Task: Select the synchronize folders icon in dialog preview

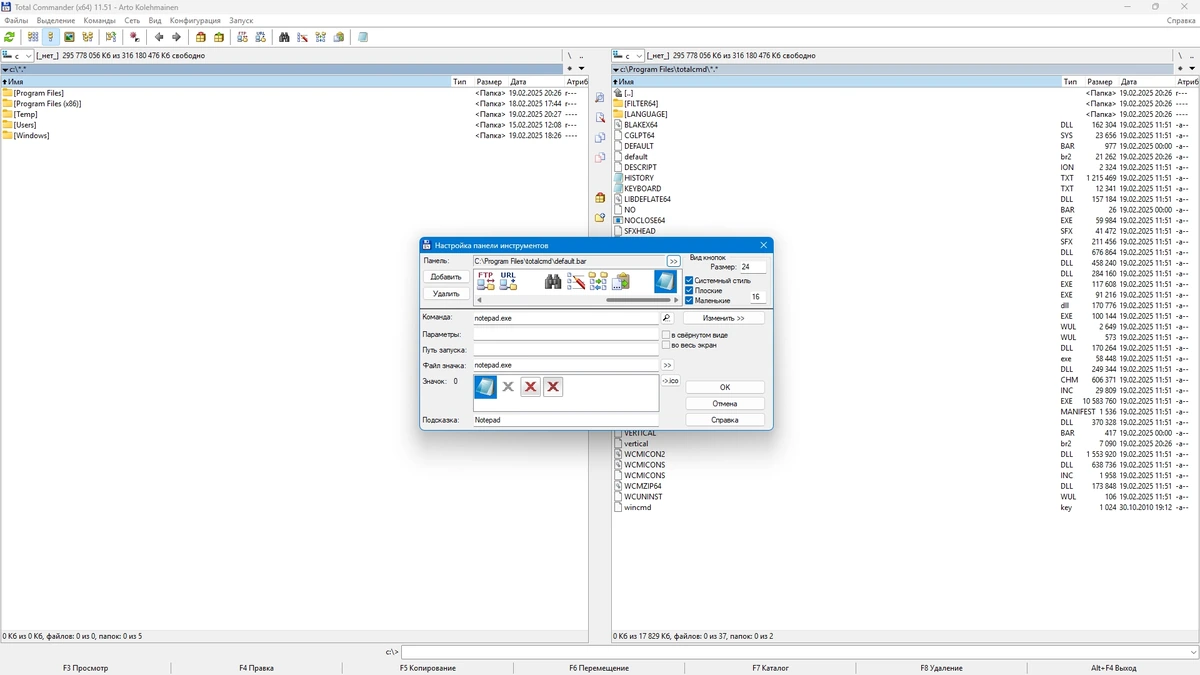Action: (x=598, y=281)
